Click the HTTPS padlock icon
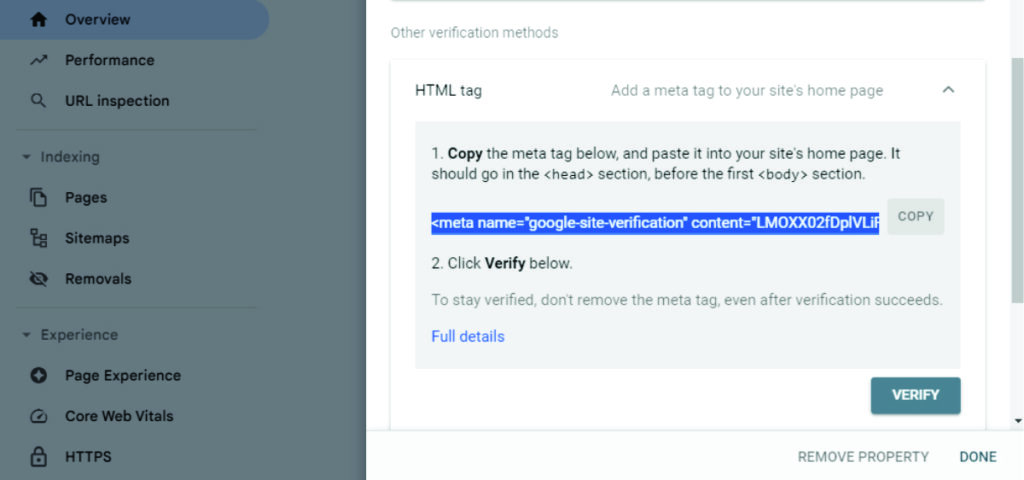 coord(39,457)
